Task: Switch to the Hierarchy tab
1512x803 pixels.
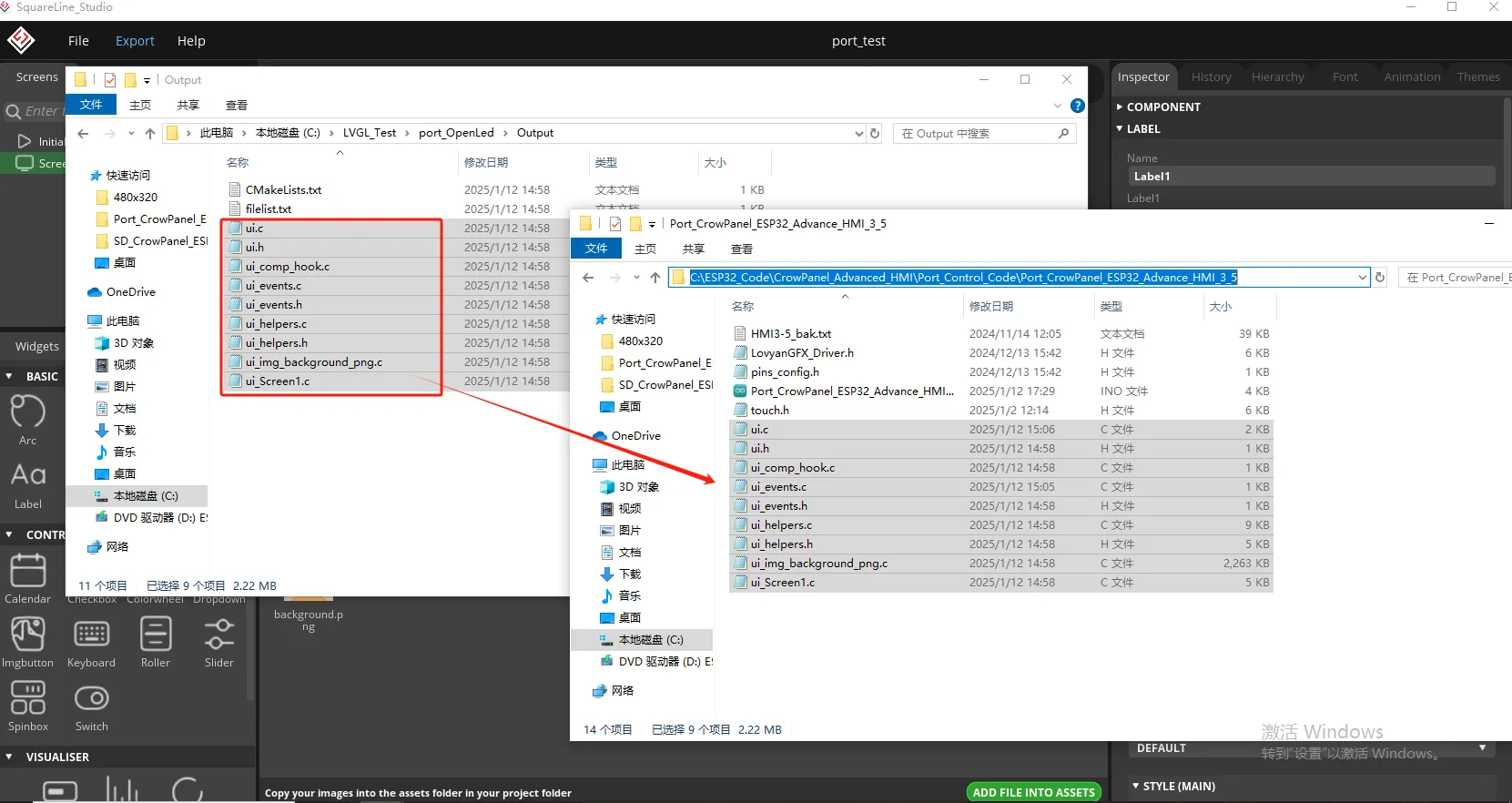Action: pyautogui.click(x=1277, y=77)
